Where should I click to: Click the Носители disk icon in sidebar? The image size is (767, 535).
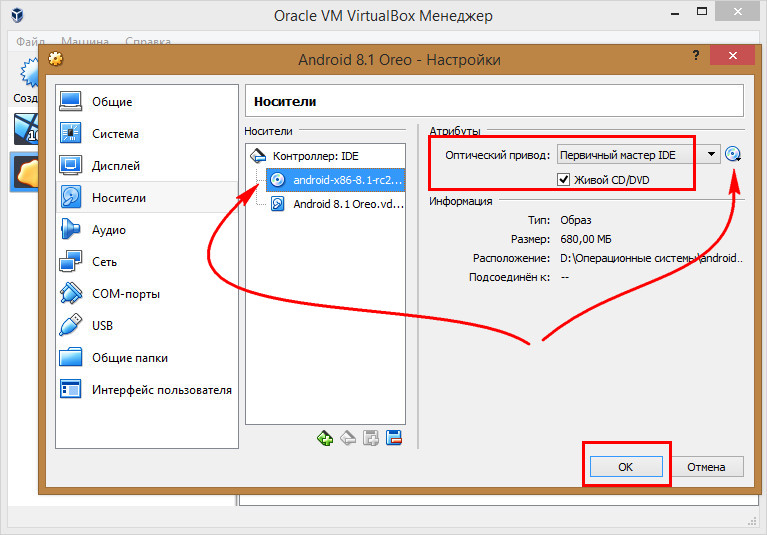(x=71, y=197)
